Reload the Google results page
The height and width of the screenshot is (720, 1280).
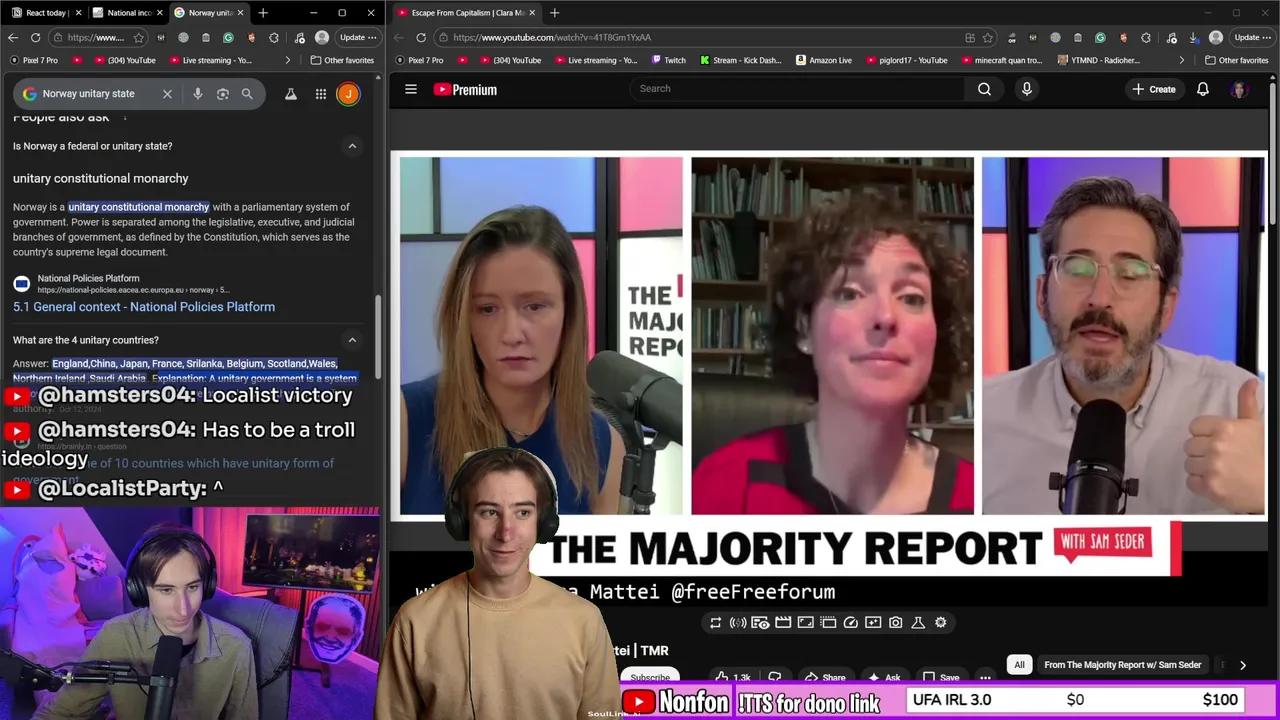click(35, 37)
